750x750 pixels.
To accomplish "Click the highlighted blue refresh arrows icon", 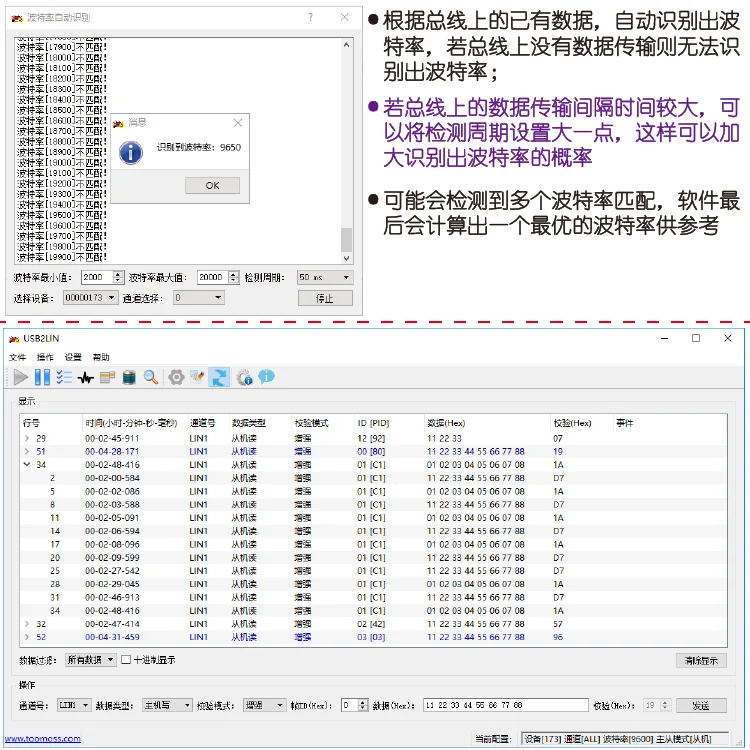I will pyautogui.click(x=219, y=377).
